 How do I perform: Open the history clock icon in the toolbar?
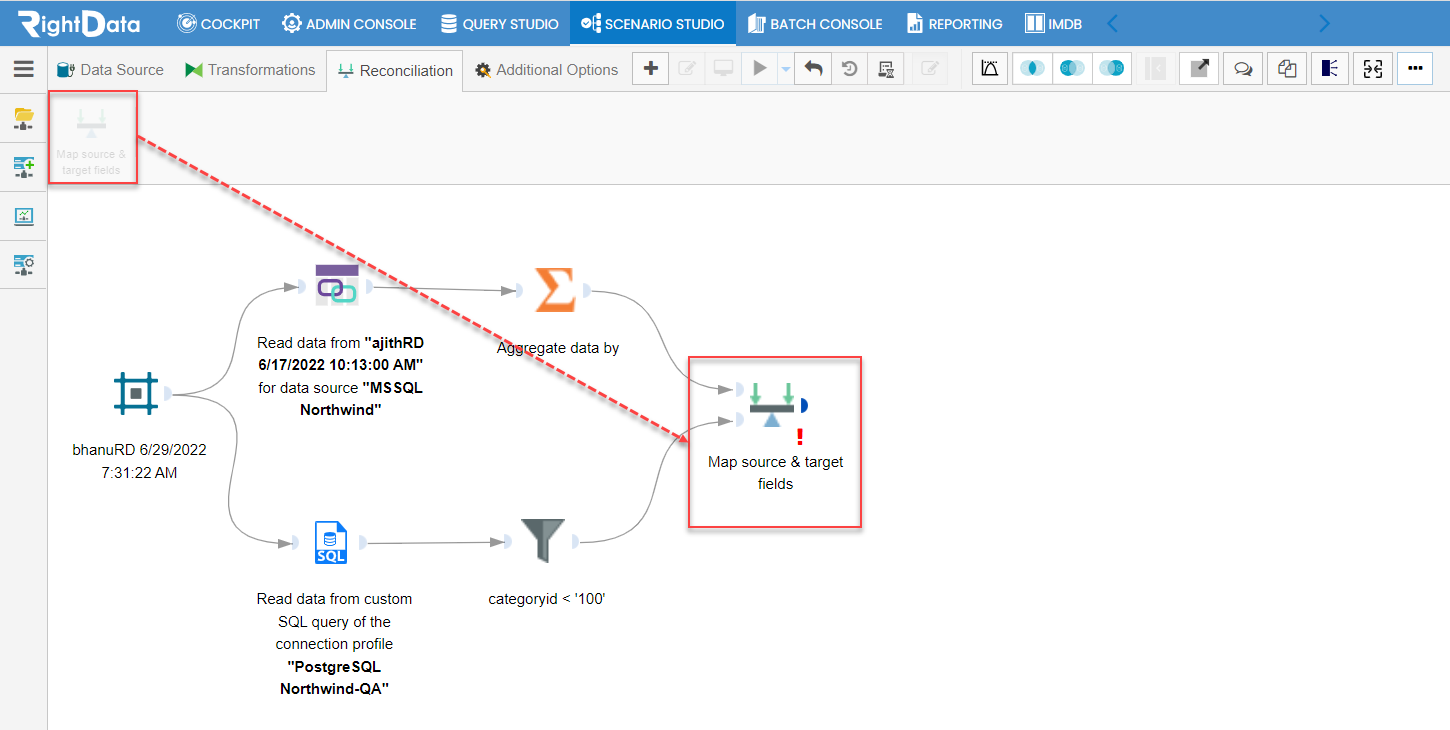849,68
